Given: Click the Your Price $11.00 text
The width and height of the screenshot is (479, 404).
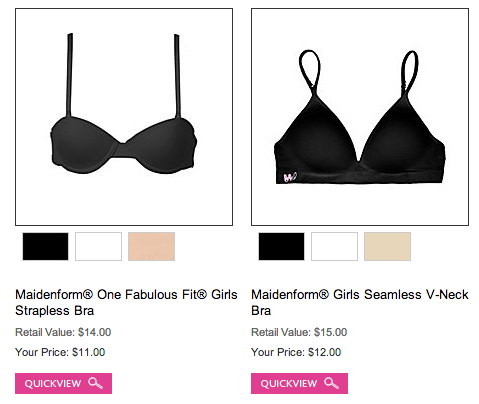Looking at the screenshot, I should 60,352.
